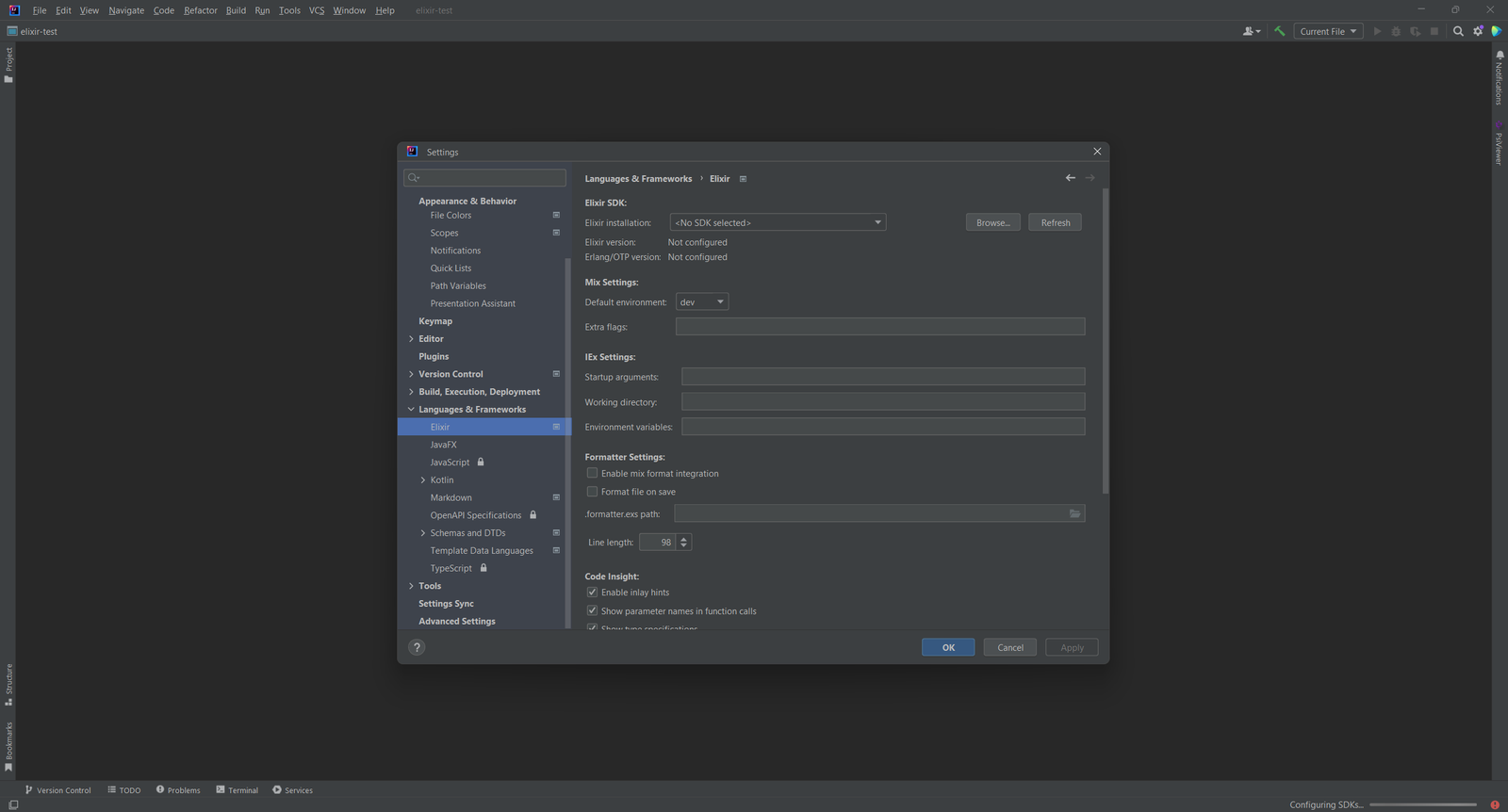Open Current File run configuration dropdown
Viewport: 1508px width, 812px height.
click(x=1328, y=31)
